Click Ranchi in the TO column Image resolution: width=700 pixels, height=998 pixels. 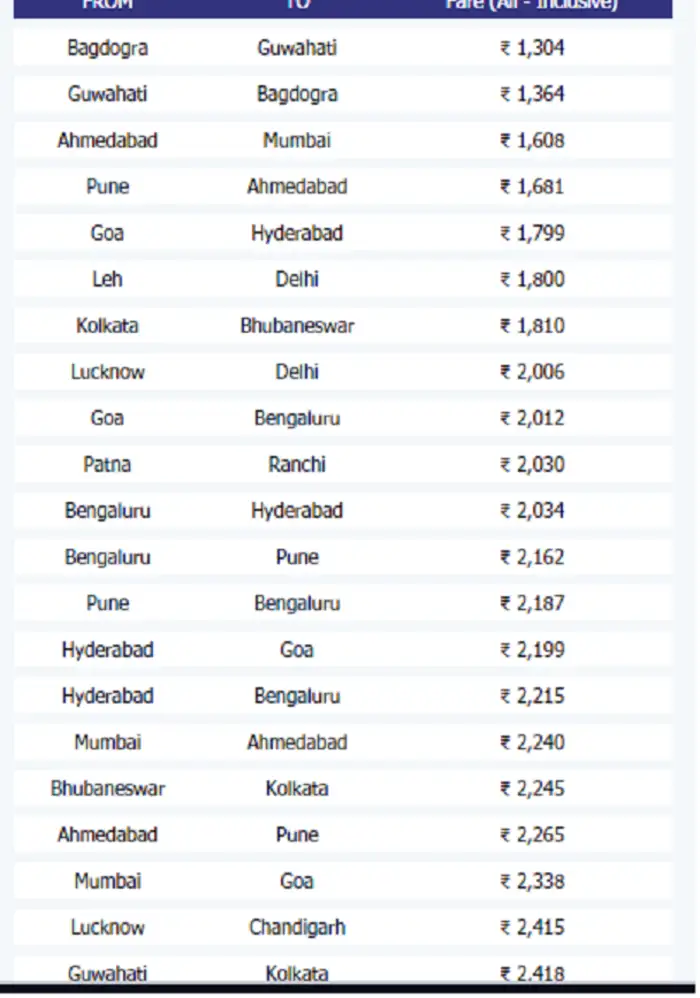(297, 464)
